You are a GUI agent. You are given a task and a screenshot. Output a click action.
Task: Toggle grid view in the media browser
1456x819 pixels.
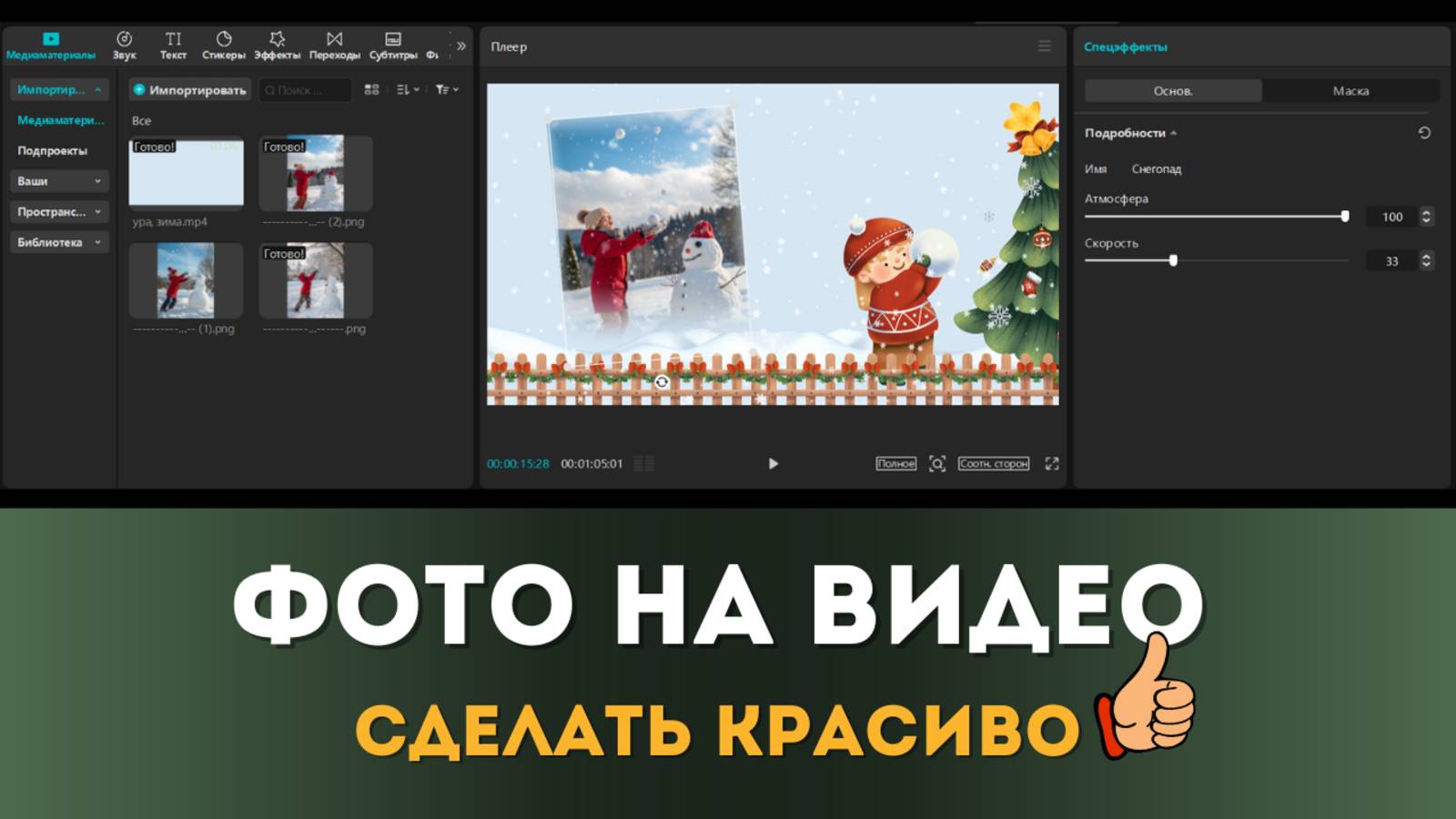[371, 90]
